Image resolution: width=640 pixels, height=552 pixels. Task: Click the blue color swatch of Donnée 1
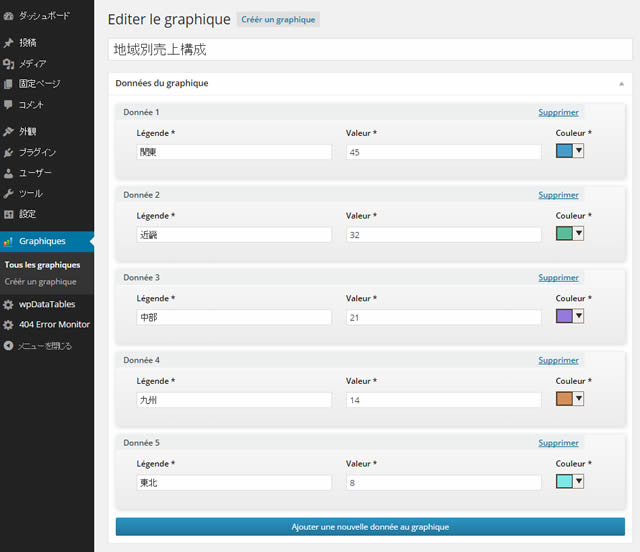tap(564, 151)
